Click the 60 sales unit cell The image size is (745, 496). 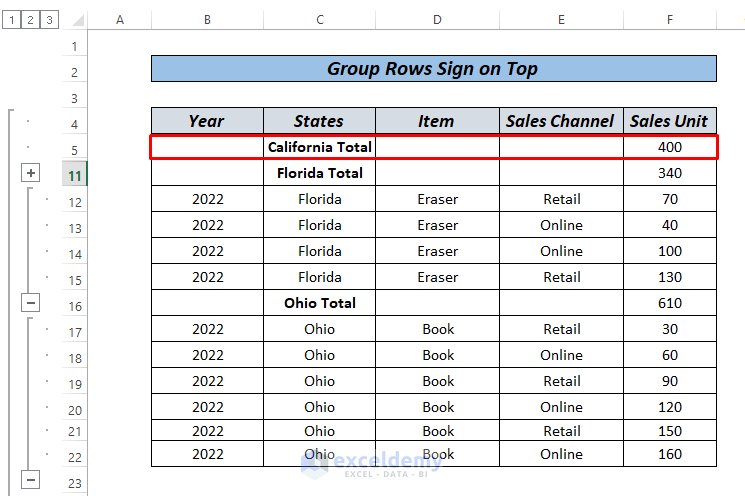(670, 355)
